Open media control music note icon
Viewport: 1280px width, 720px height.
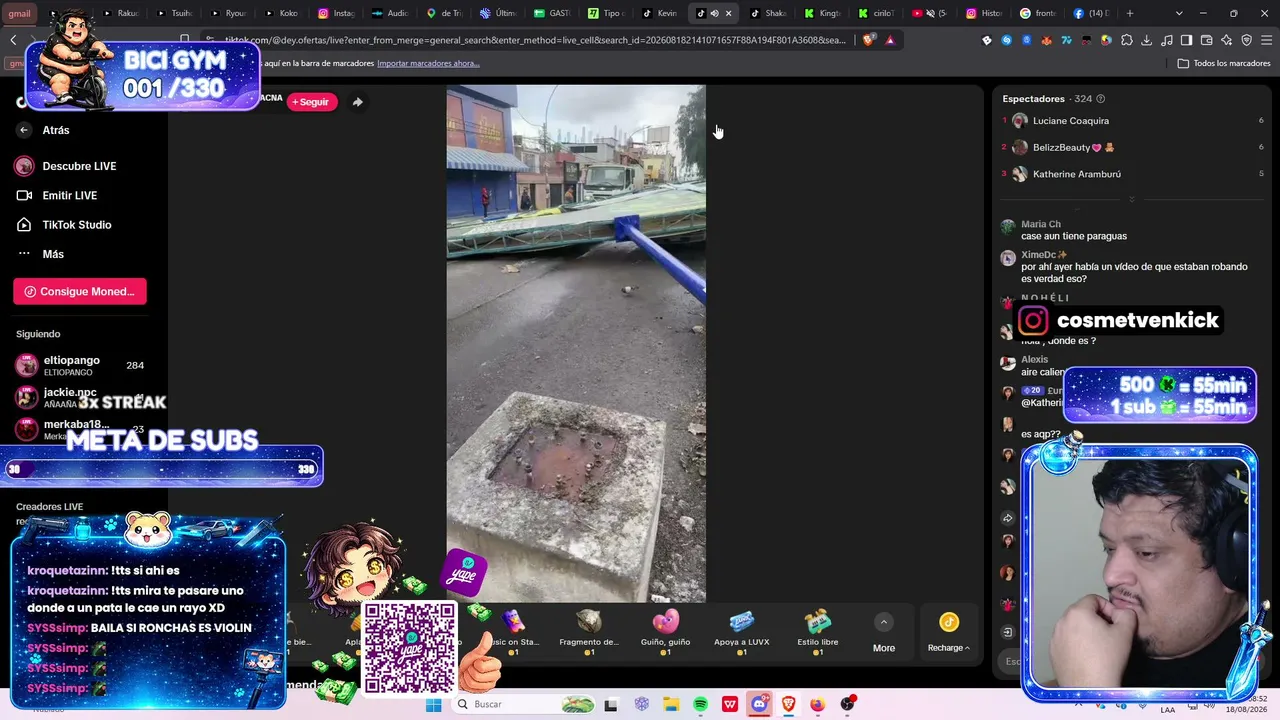[x=1166, y=40]
